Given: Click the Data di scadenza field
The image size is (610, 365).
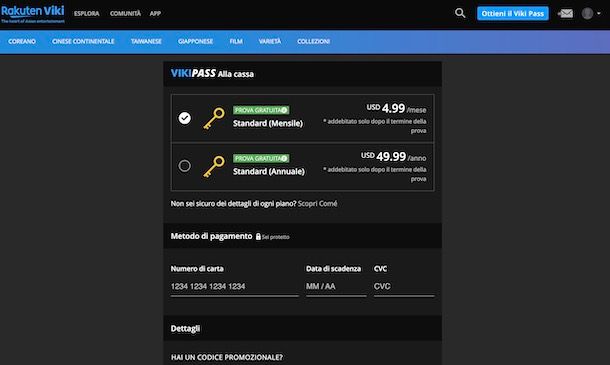Looking at the screenshot, I should pos(336,287).
